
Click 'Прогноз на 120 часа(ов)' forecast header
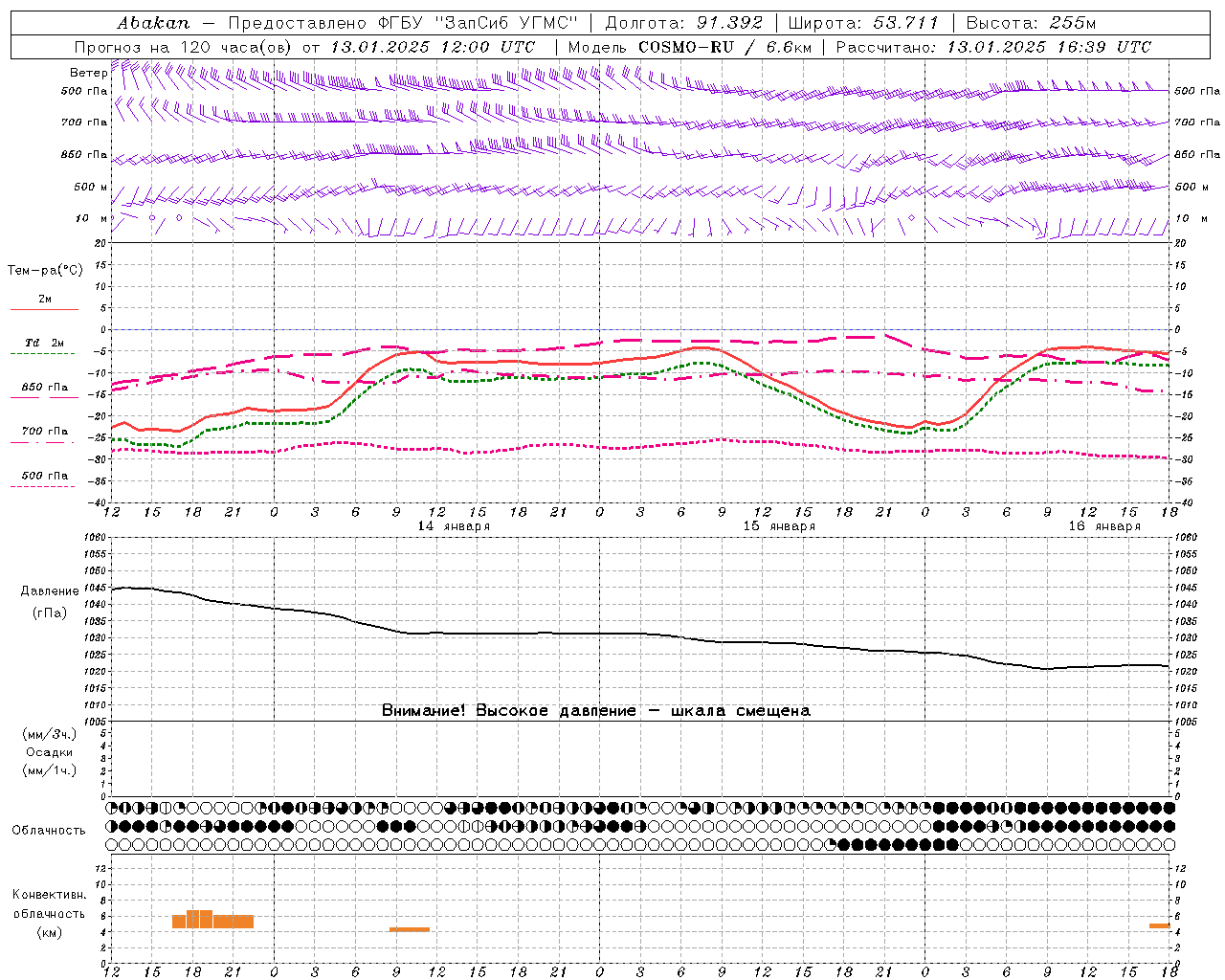[x=186, y=47]
